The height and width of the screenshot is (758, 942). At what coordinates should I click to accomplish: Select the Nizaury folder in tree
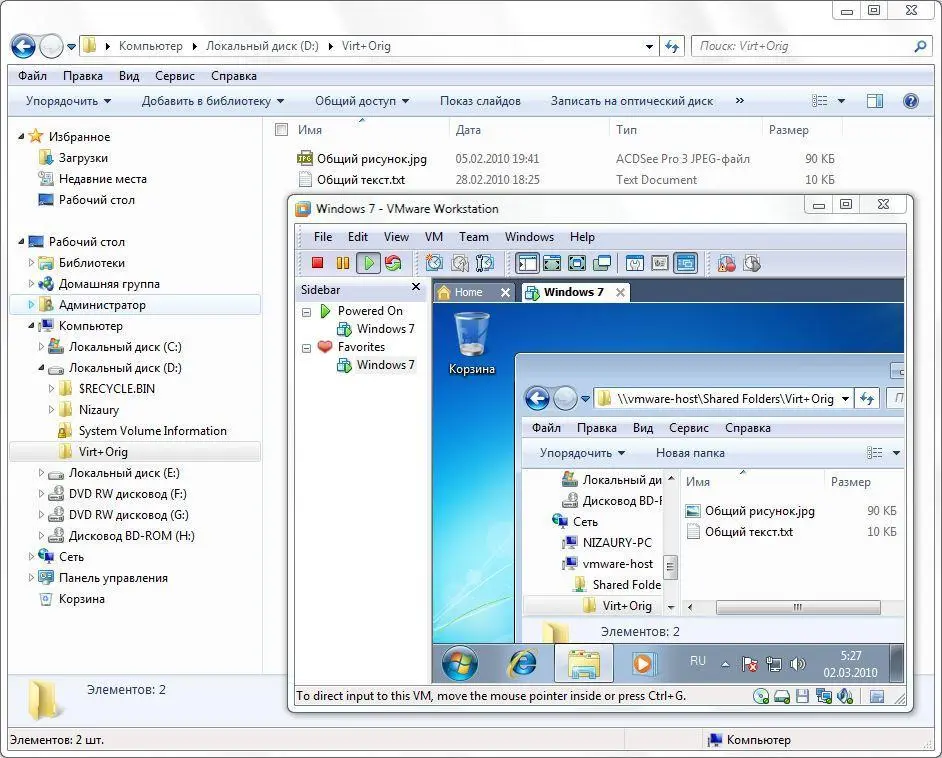tap(99, 410)
